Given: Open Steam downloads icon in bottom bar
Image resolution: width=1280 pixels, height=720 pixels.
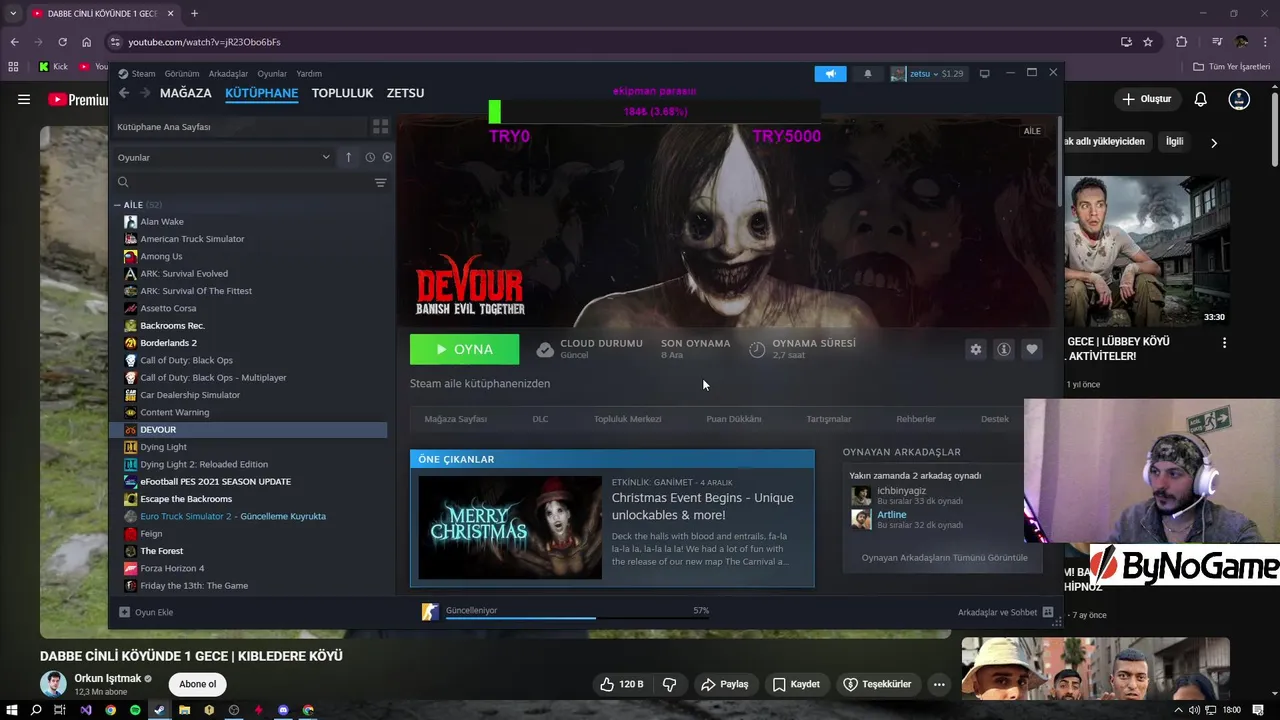Looking at the screenshot, I should (x=430, y=612).
